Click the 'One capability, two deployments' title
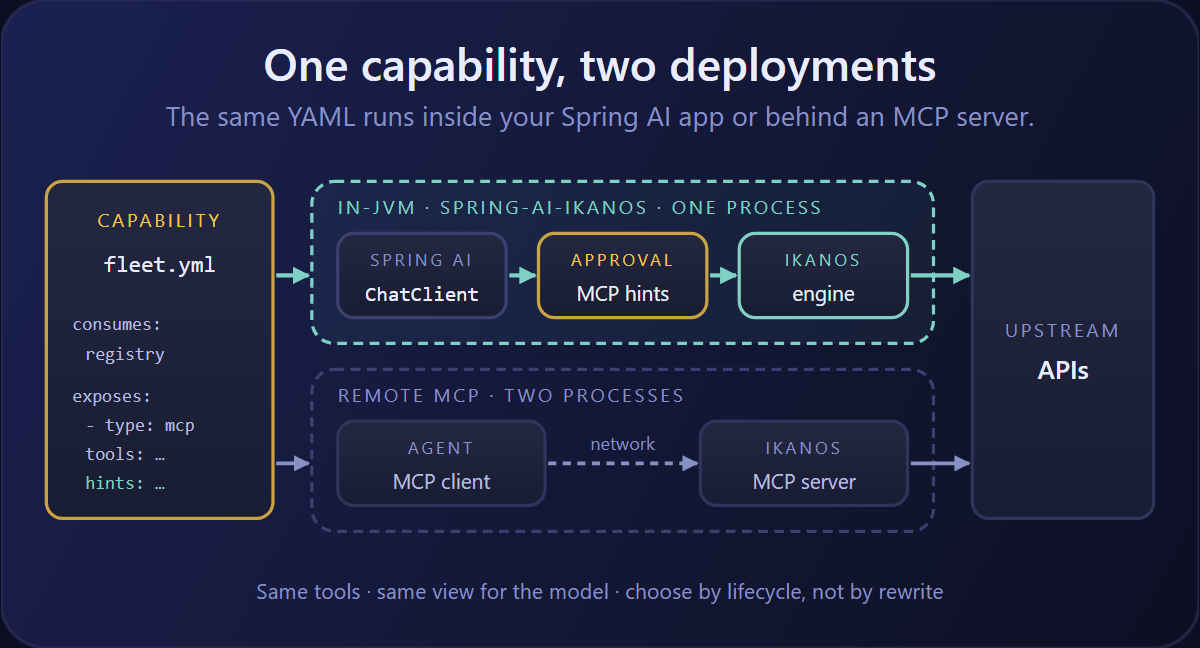Image resolution: width=1200 pixels, height=648 pixels. coord(600,66)
